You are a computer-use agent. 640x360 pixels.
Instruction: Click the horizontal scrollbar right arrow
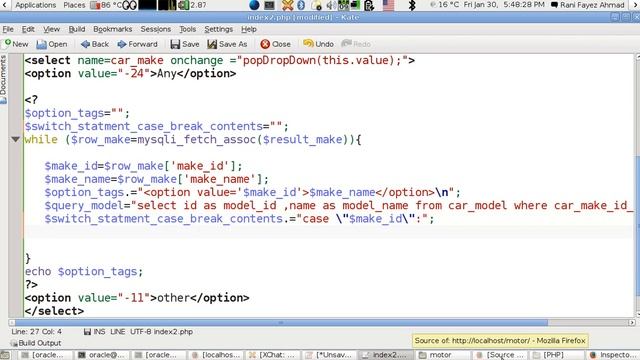(x=632, y=322)
